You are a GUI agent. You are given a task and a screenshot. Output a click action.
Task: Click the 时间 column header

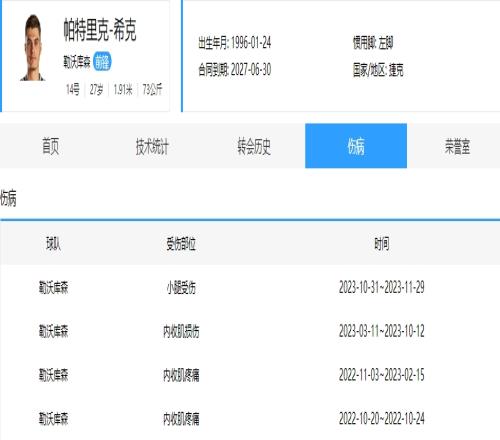coord(382,244)
